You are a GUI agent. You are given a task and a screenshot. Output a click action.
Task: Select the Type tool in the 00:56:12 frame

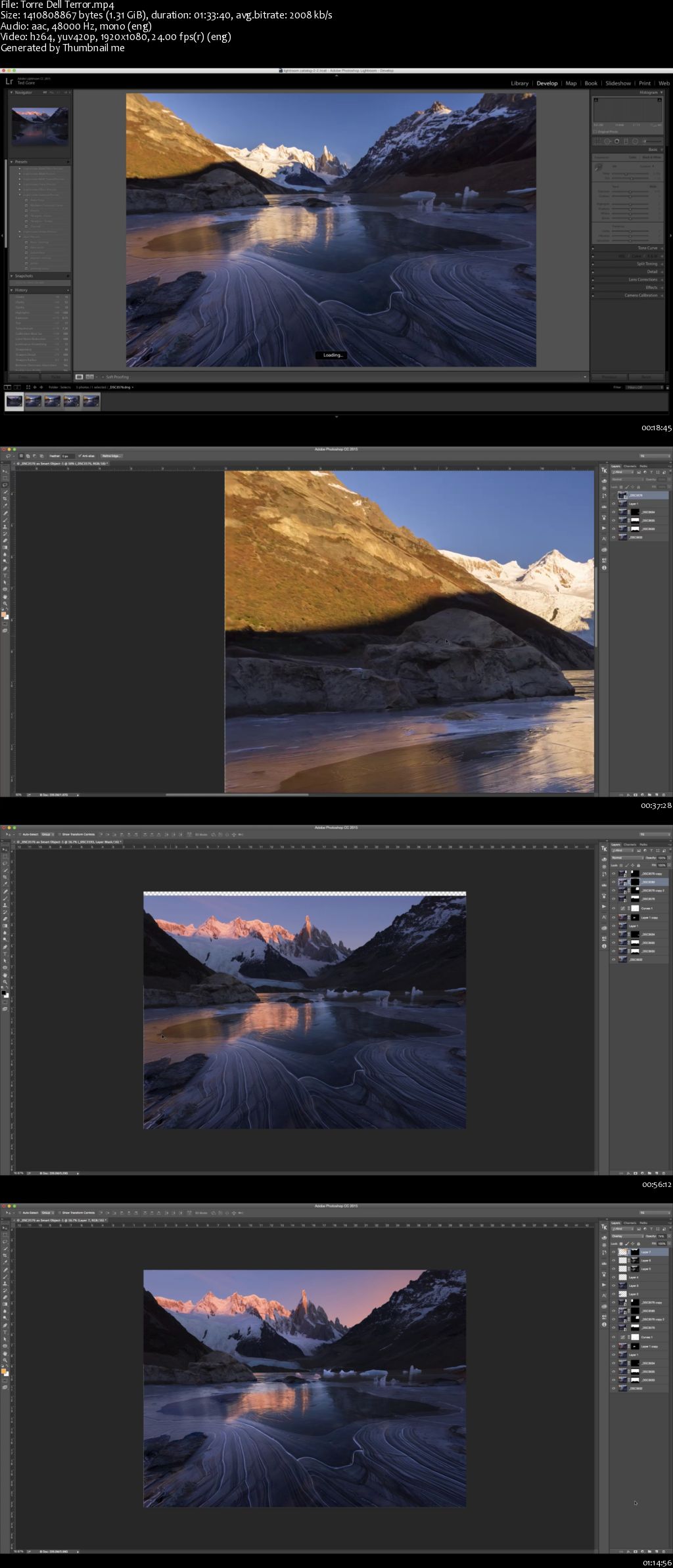(5, 954)
